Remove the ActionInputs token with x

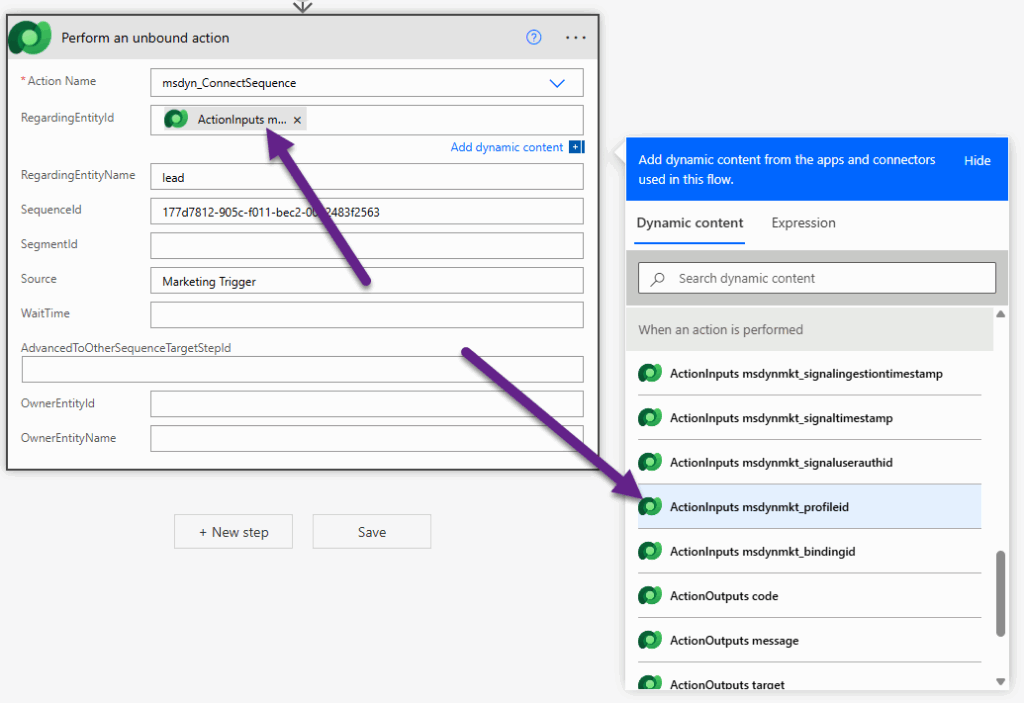click(297, 120)
